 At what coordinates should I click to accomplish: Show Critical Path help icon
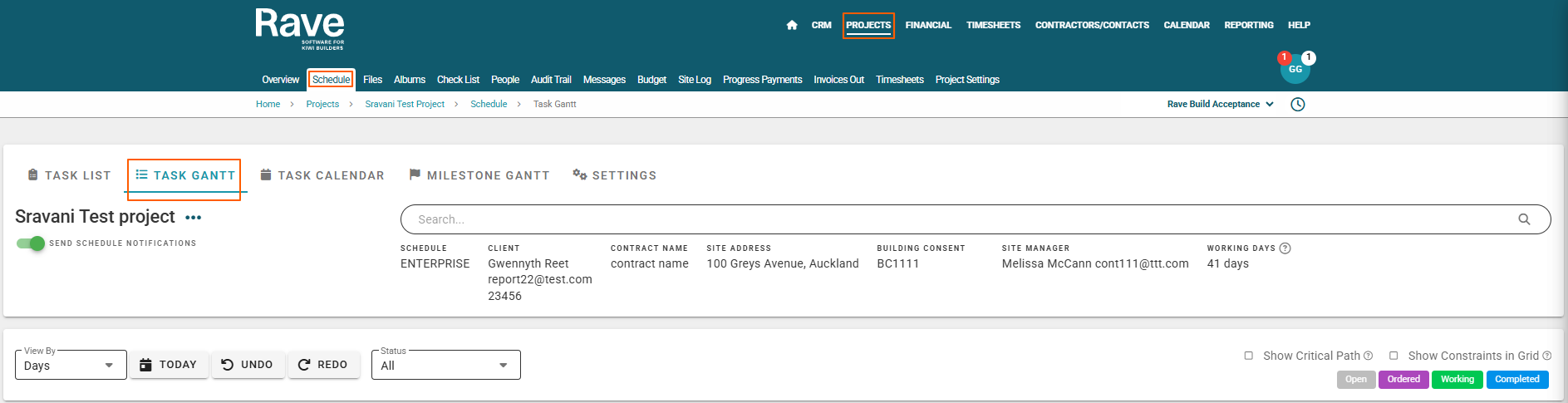1368,356
